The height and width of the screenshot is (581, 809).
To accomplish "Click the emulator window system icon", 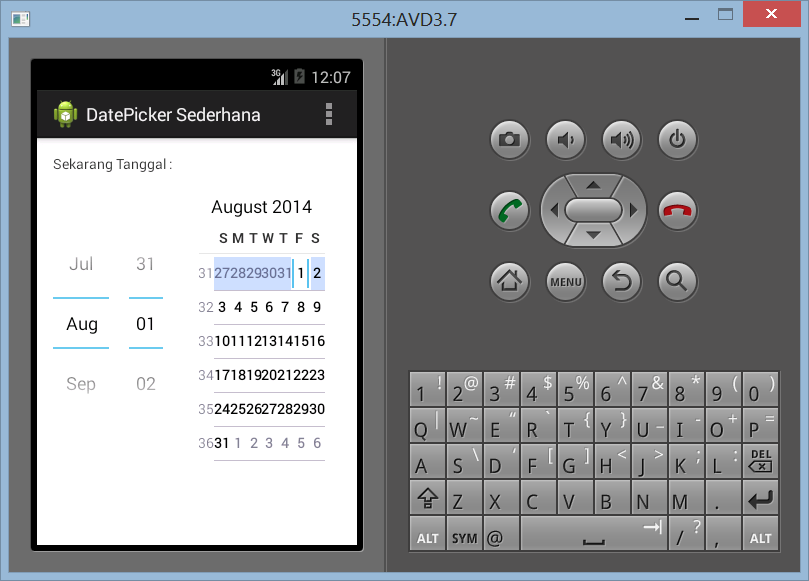I will (21, 19).
